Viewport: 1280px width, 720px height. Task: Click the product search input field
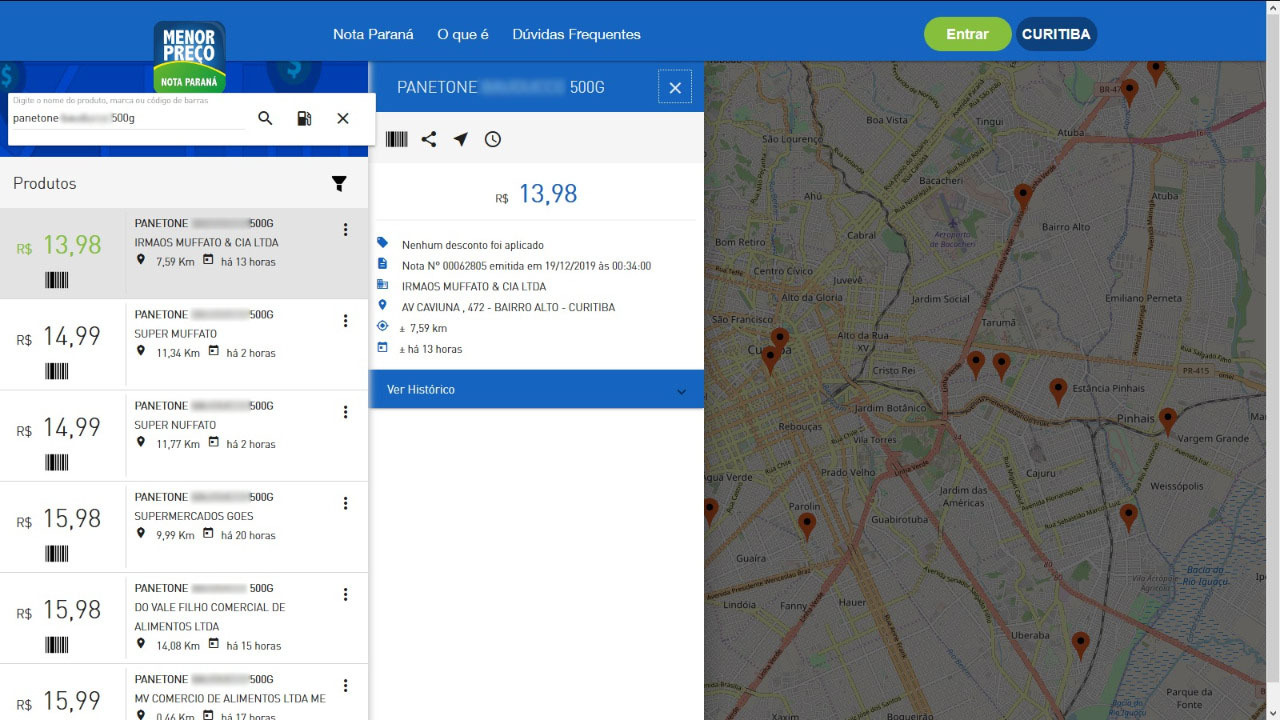128,118
